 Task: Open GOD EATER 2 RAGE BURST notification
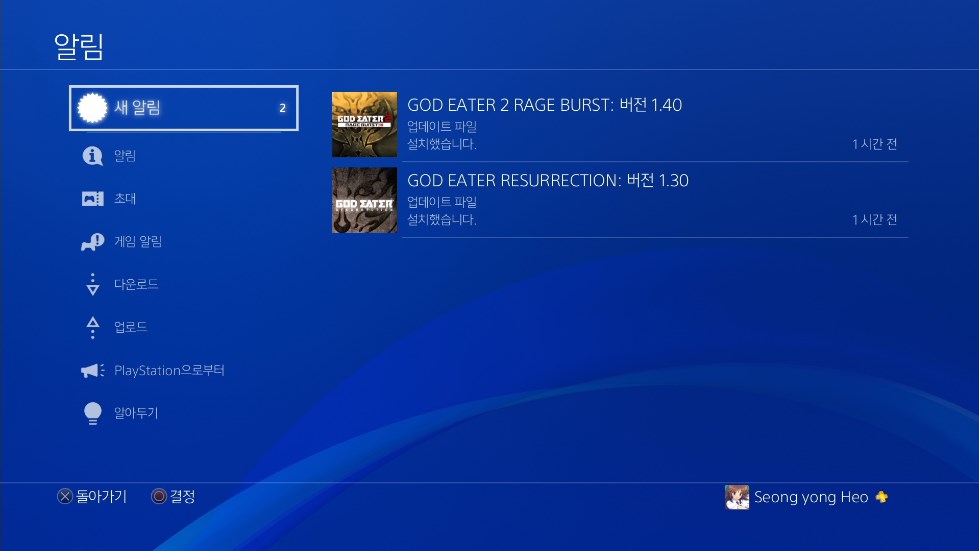coord(620,124)
